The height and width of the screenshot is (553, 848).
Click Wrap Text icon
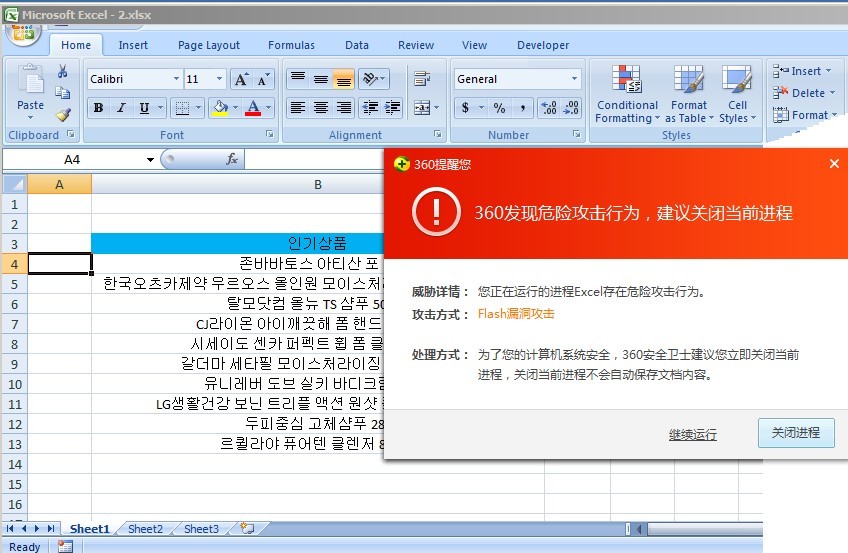(x=422, y=79)
